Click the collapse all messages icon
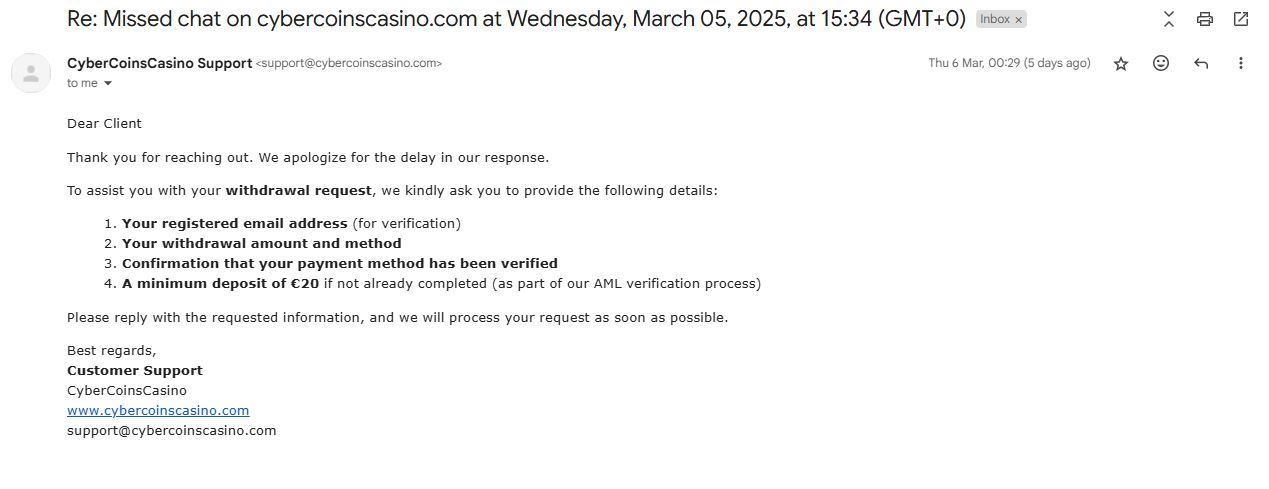The width and height of the screenshot is (1269, 489). tap(1168, 19)
